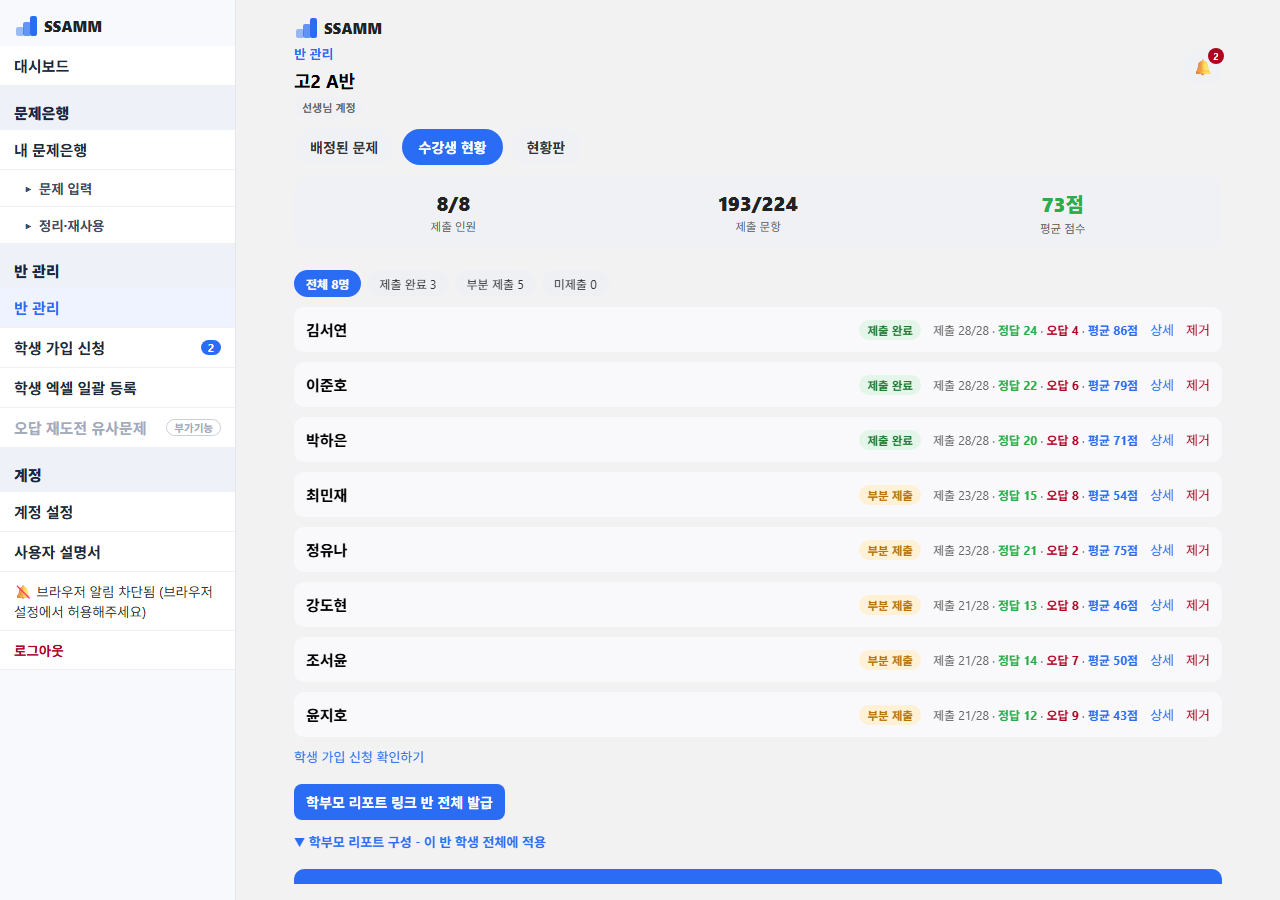View 상세 for 박하은
1280x900 pixels.
click(1162, 440)
